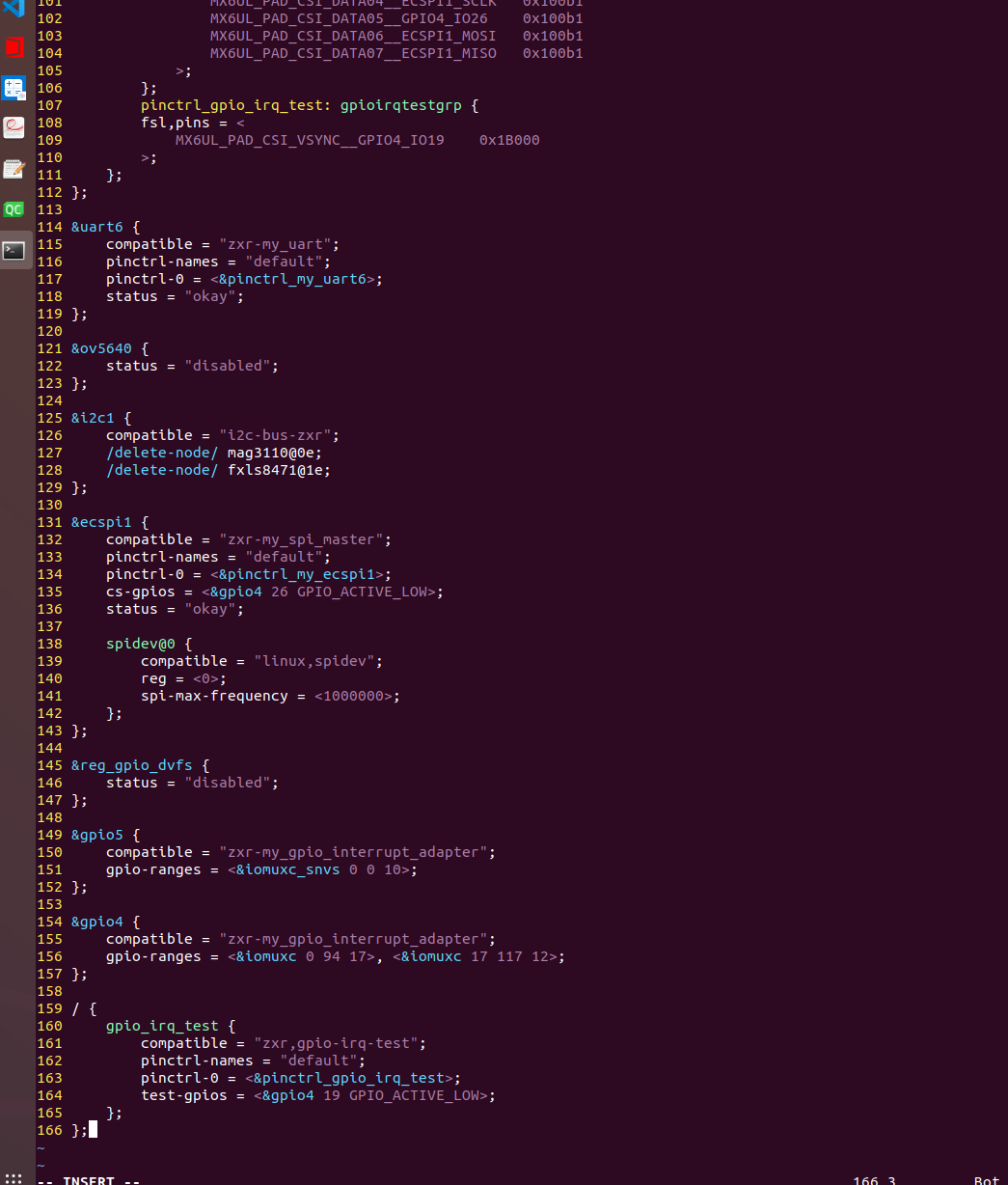The width and height of the screenshot is (1008, 1185).
Task: Click the &ov5640 node label
Action: pos(101,348)
